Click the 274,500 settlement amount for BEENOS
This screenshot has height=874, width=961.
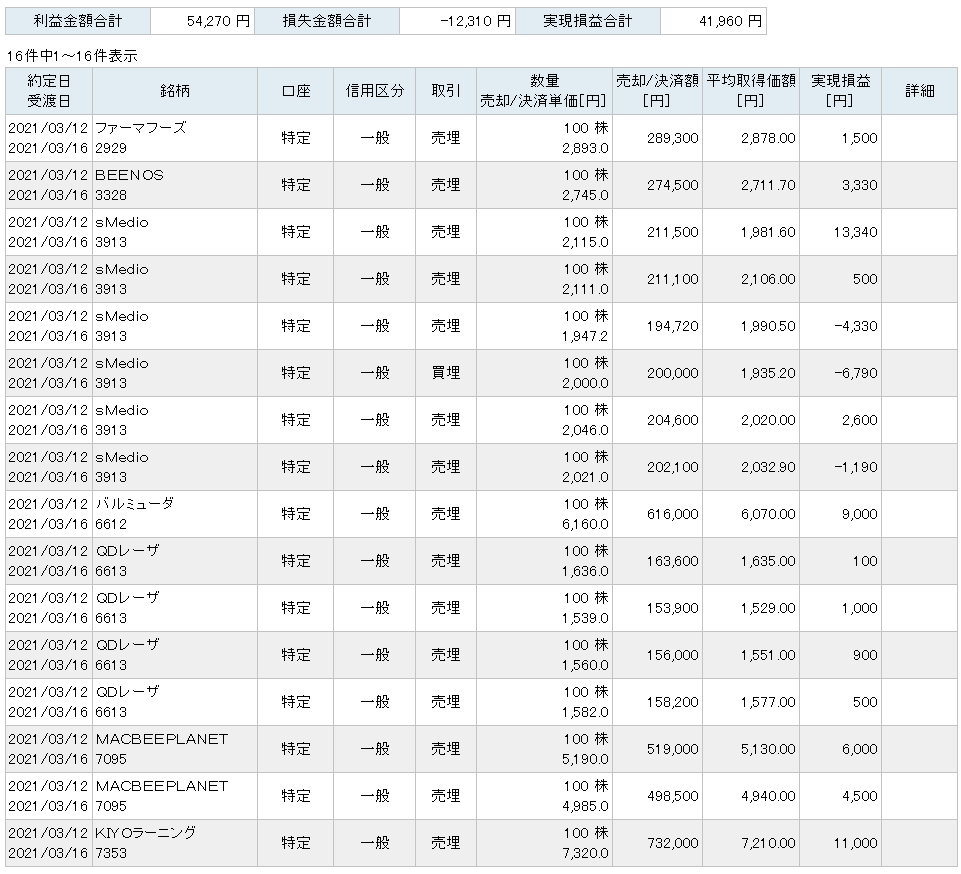pyautogui.click(x=672, y=185)
